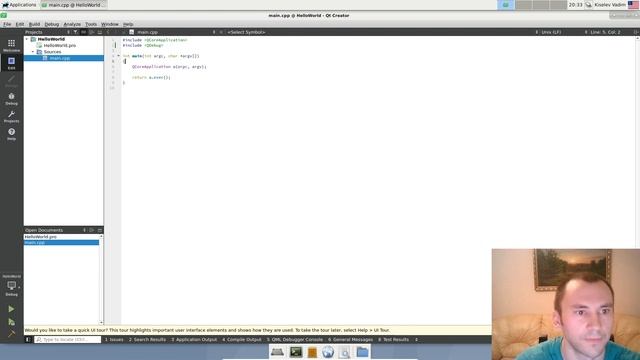This screenshot has width=640, height=360.
Task: Build the project with hammer icon
Action: pyautogui.click(x=11, y=334)
